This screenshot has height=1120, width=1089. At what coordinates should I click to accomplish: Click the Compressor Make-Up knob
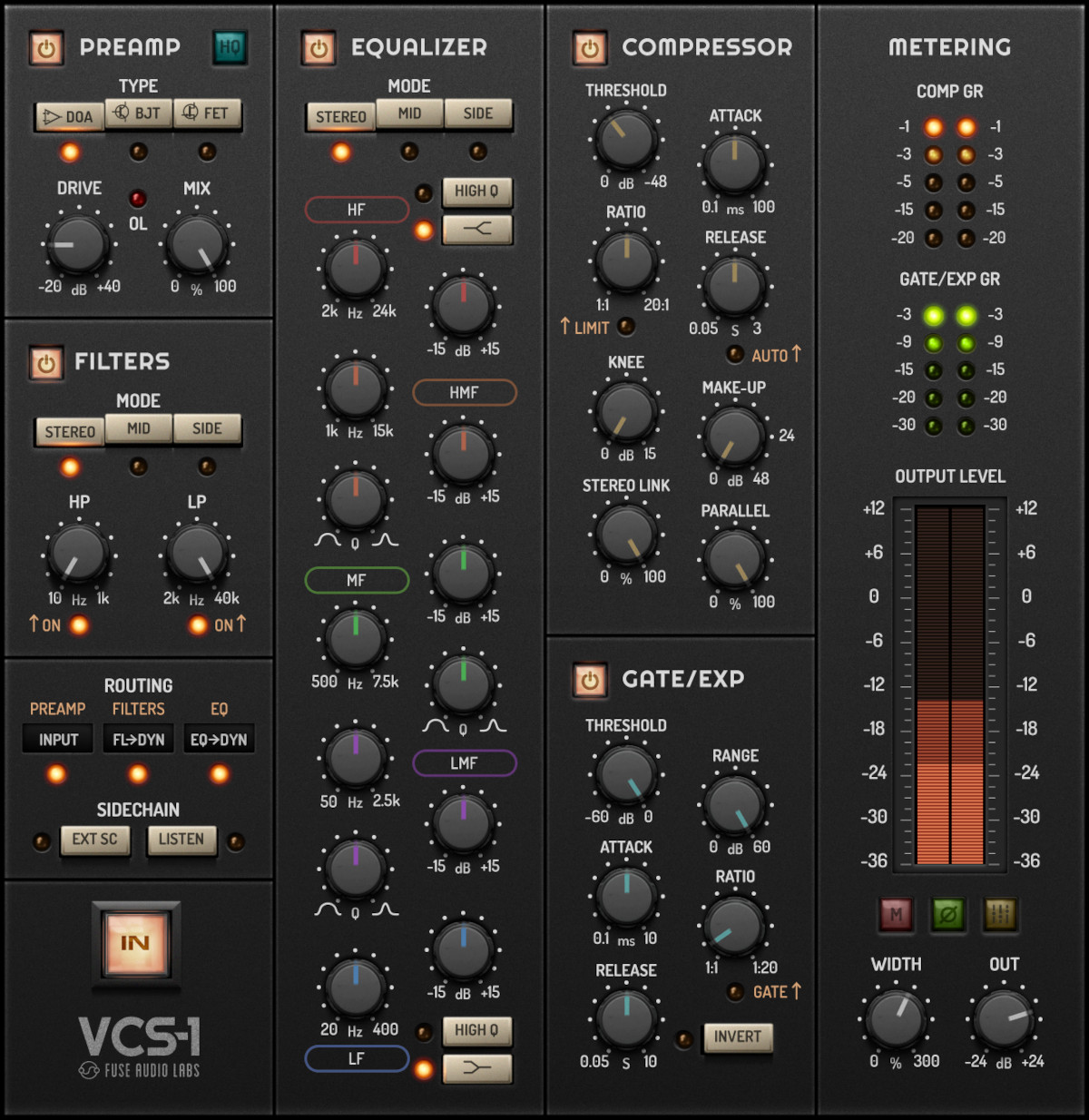point(735,437)
